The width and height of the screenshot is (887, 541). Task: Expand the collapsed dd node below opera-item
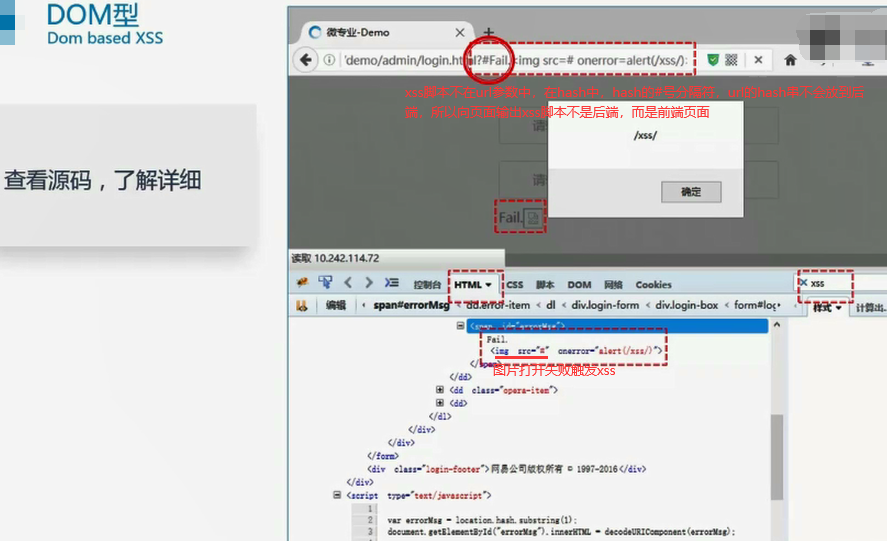[x=440, y=403]
